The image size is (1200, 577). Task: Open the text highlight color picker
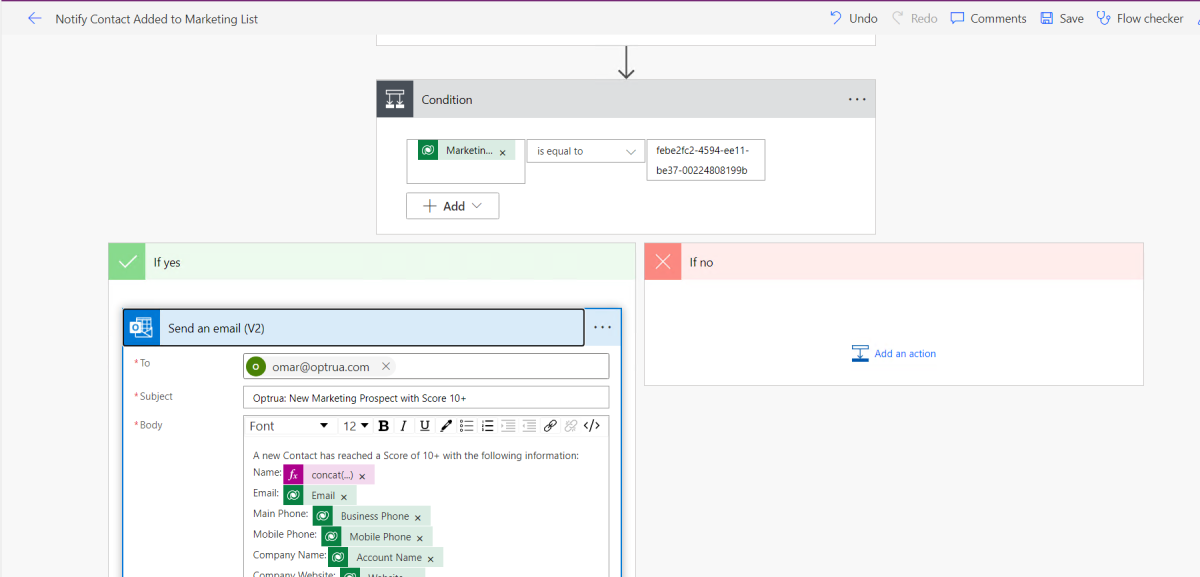click(x=446, y=426)
